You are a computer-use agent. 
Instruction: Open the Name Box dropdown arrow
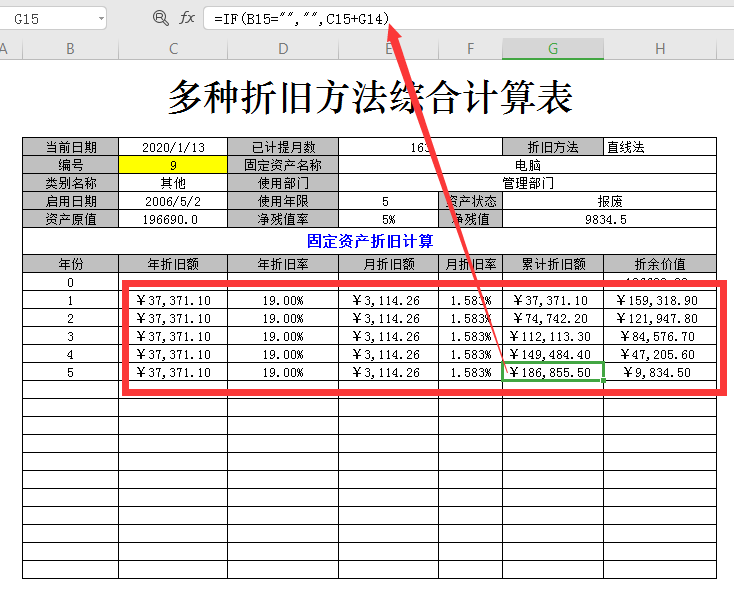coord(101,19)
